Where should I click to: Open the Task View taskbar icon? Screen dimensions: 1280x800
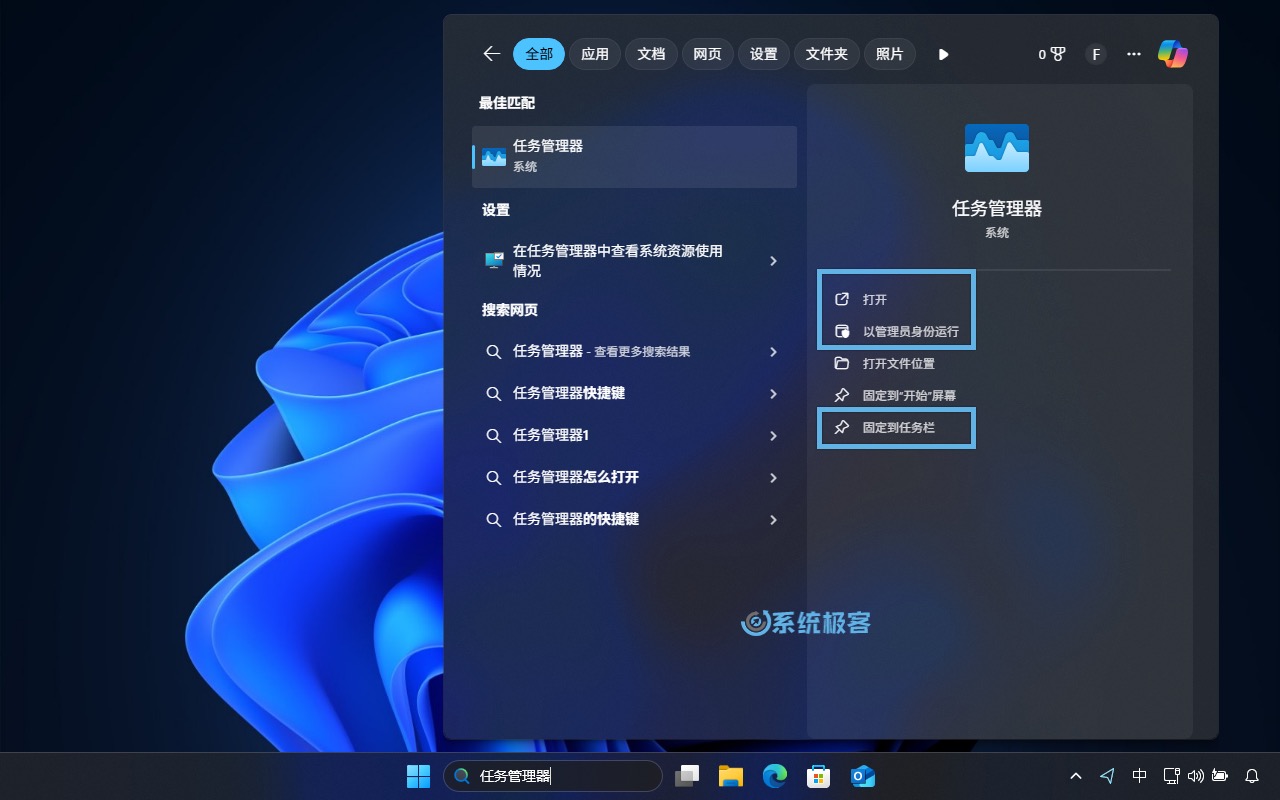coord(687,776)
